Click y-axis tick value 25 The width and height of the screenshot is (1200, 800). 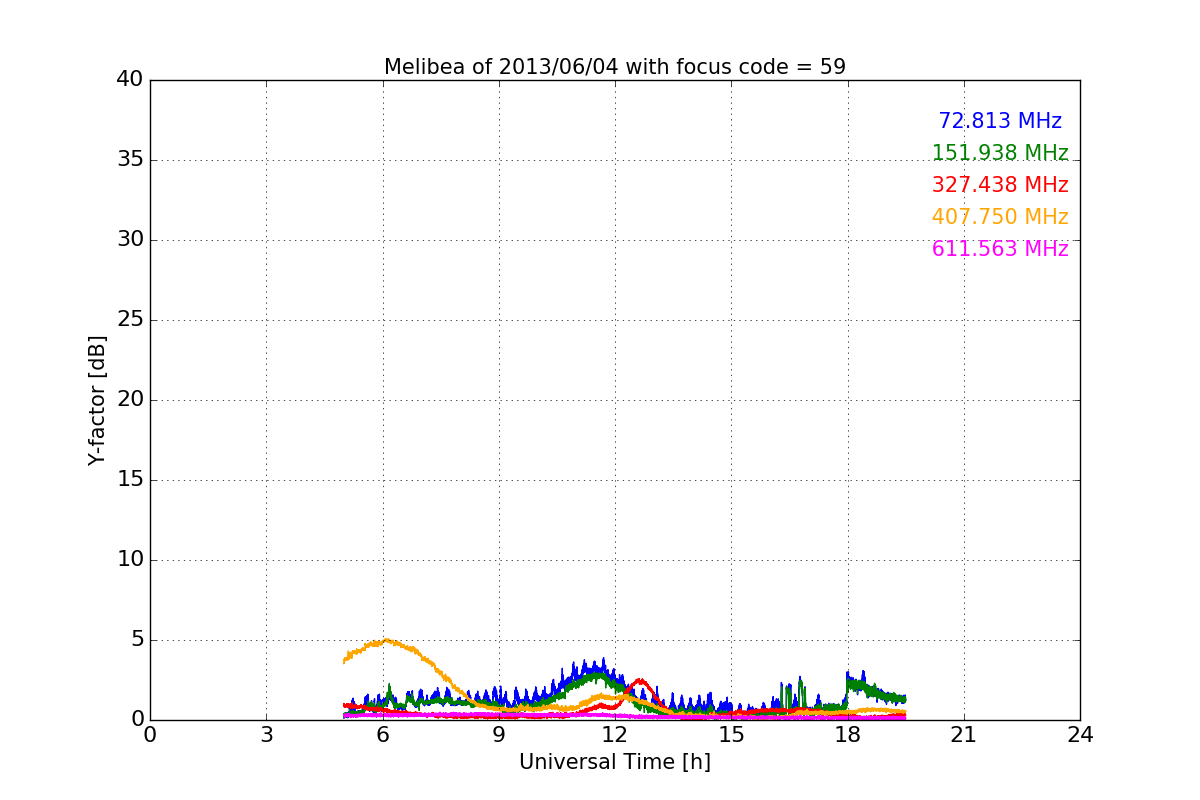tap(130, 319)
